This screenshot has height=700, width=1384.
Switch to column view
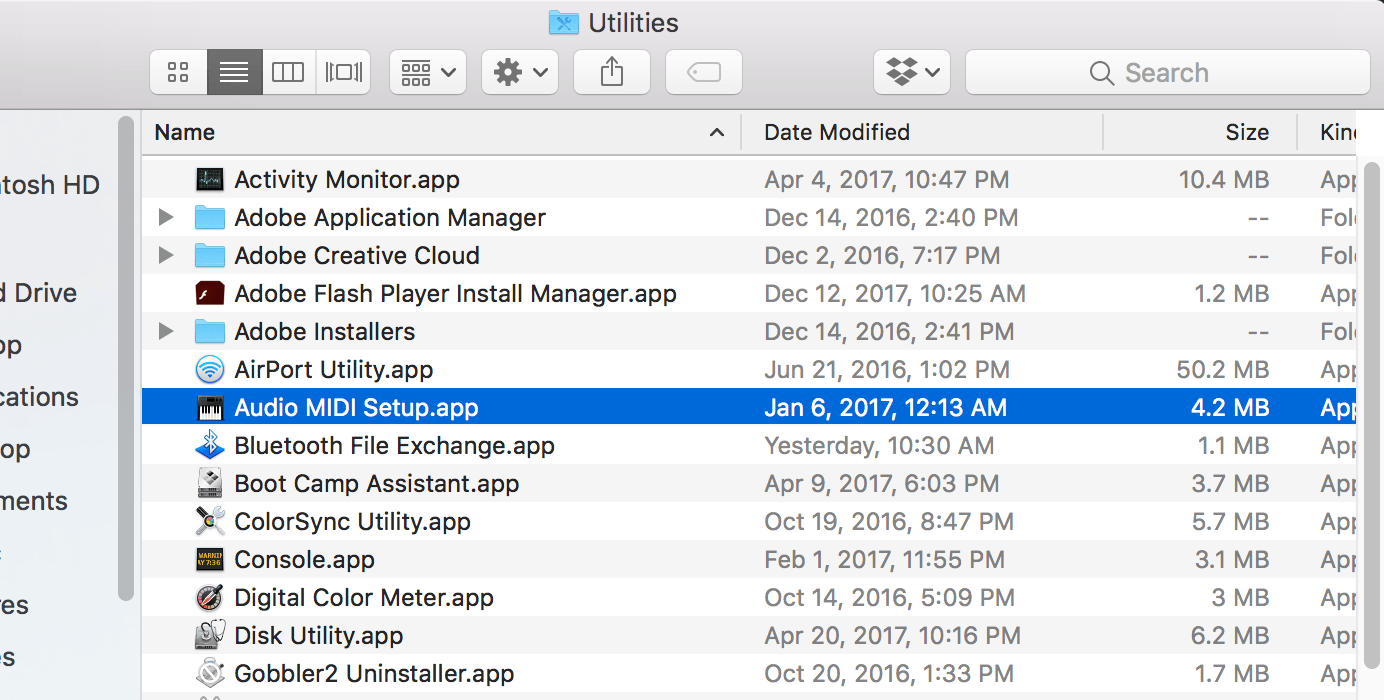pos(288,72)
